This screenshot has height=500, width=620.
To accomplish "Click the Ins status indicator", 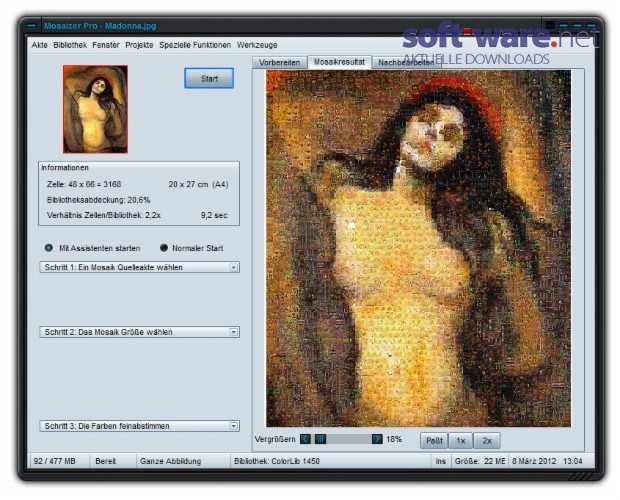I will [440, 461].
